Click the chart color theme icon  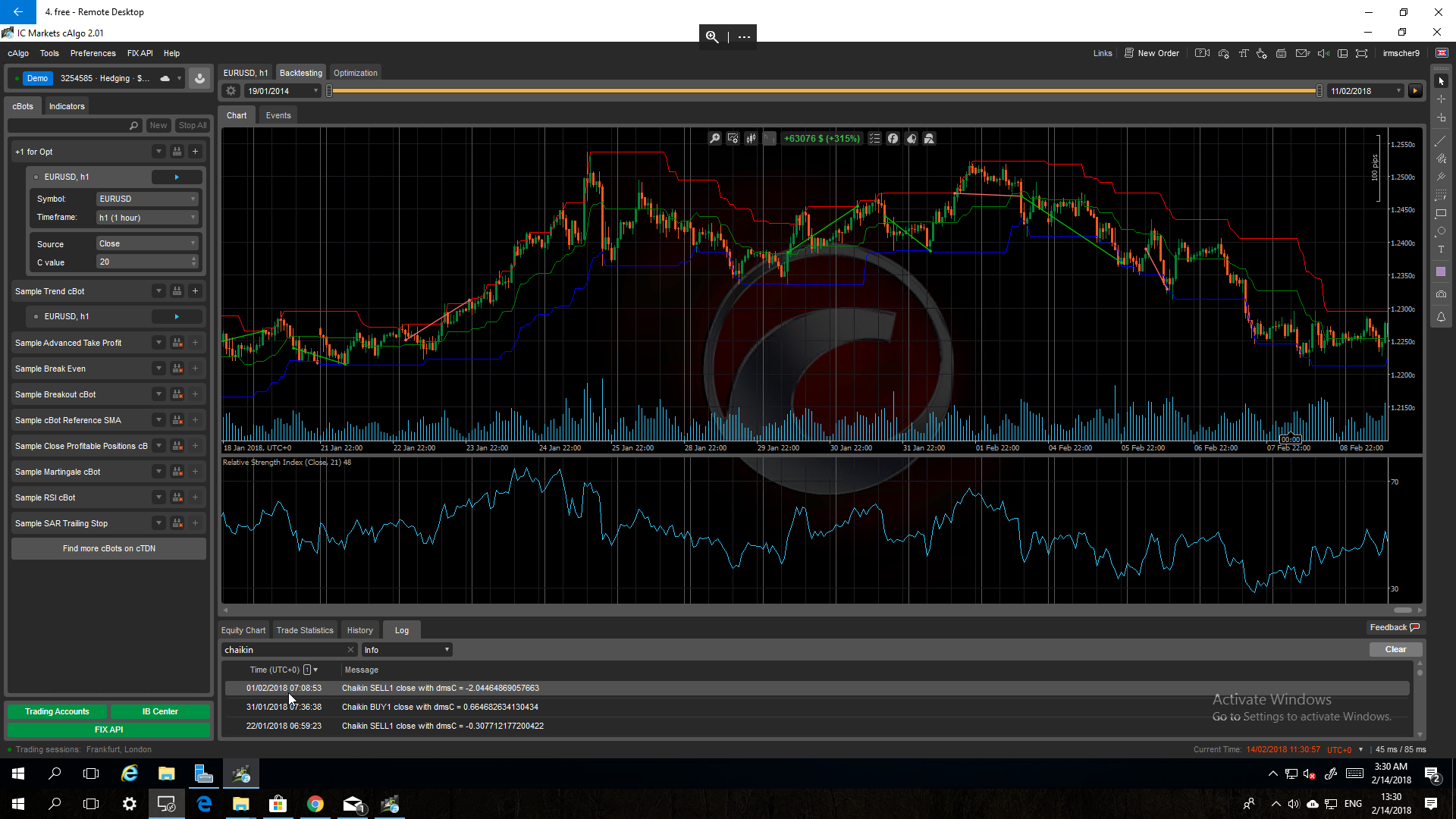pyautogui.click(x=911, y=138)
